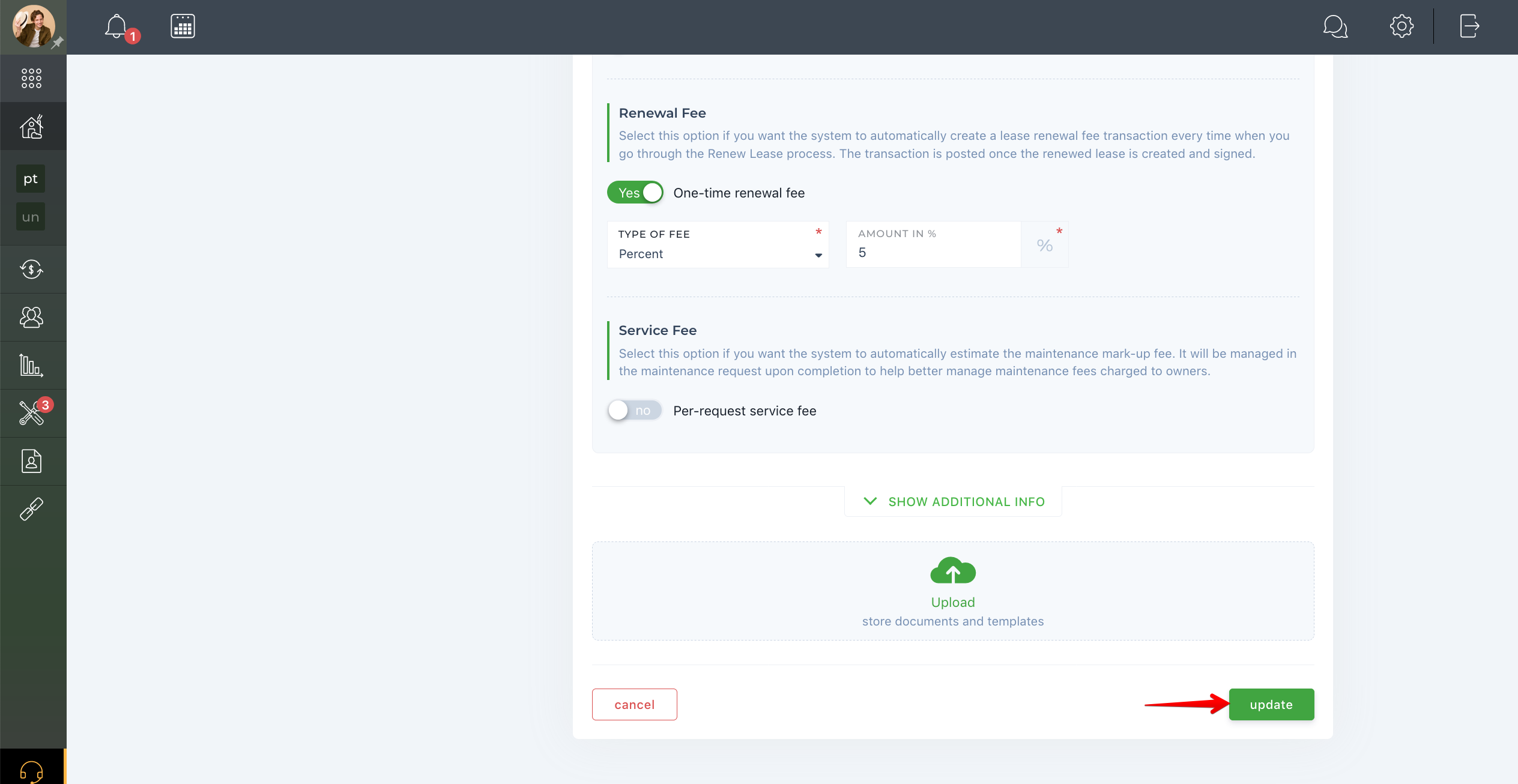Open the dashboard grid icon in sidebar

[31, 78]
